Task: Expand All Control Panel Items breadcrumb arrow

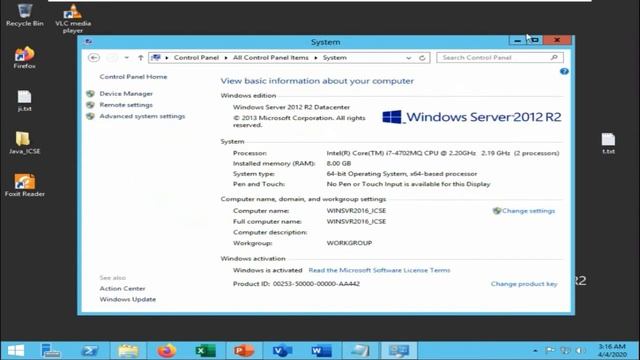Action: [316, 58]
